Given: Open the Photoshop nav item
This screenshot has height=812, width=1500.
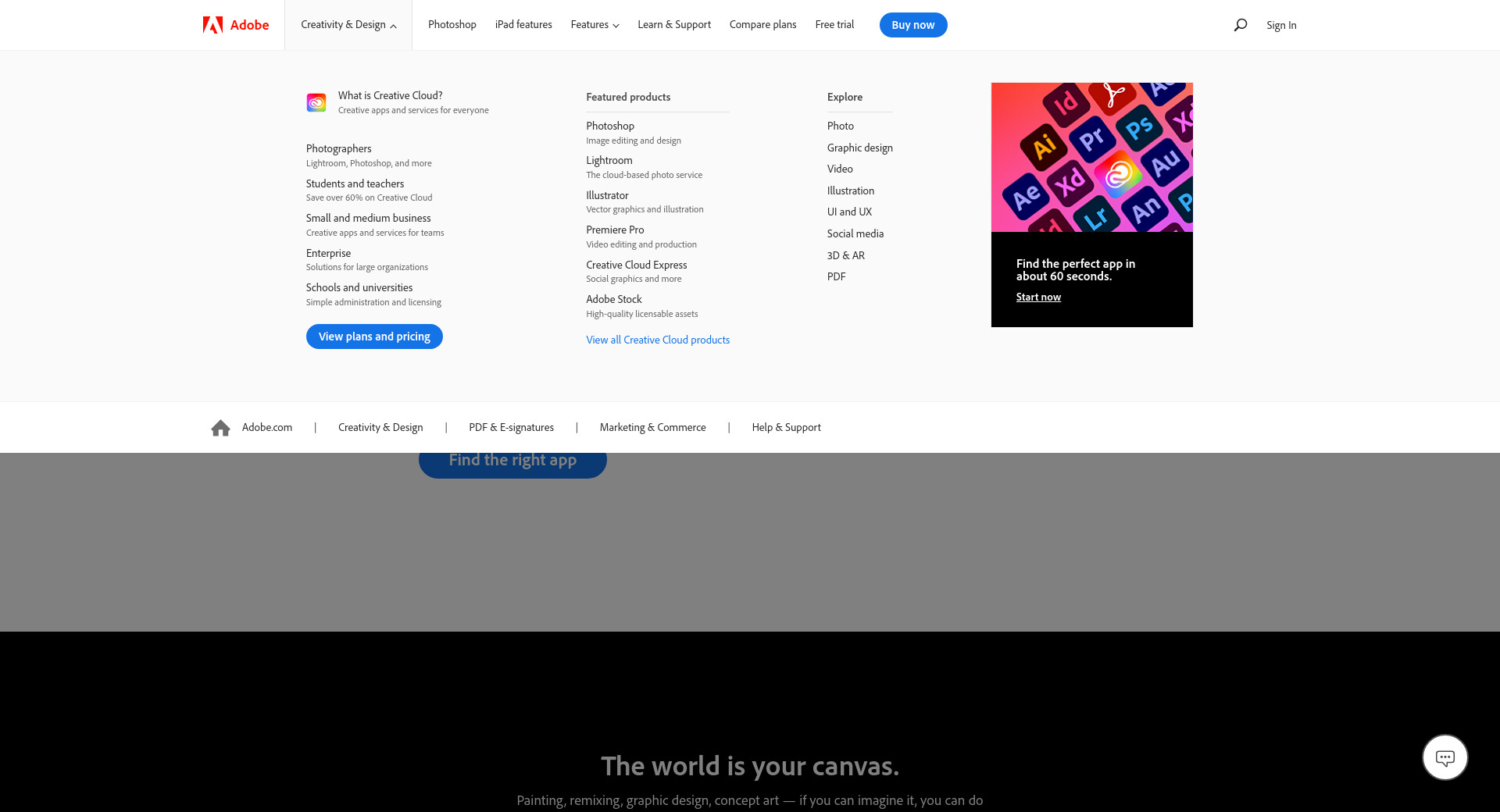Looking at the screenshot, I should click(x=452, y=25).
